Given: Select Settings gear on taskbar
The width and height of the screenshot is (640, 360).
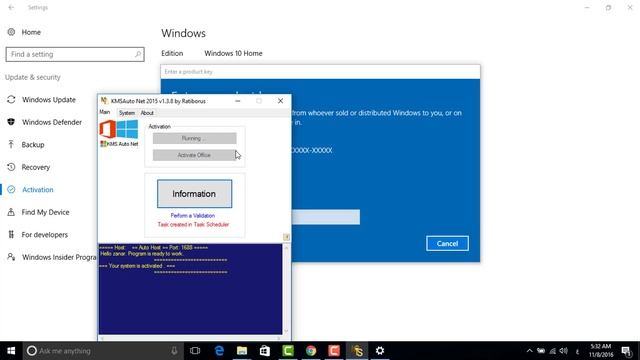Looking at the screenshot, I should tap(380, 351).
